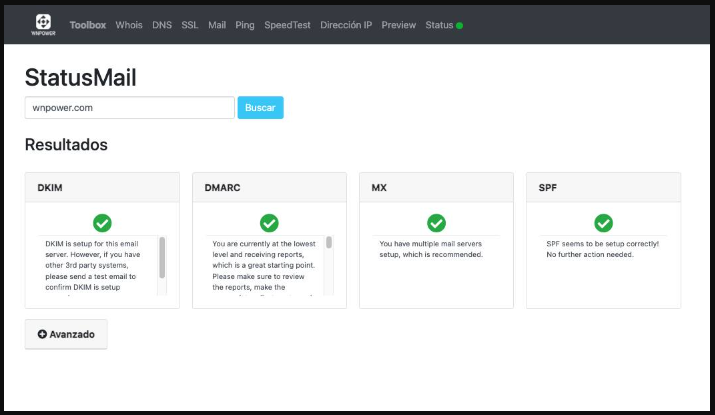The image size is (715, 415).
Task: Expand the Avanzado section
Action: [x=66, y=334]
